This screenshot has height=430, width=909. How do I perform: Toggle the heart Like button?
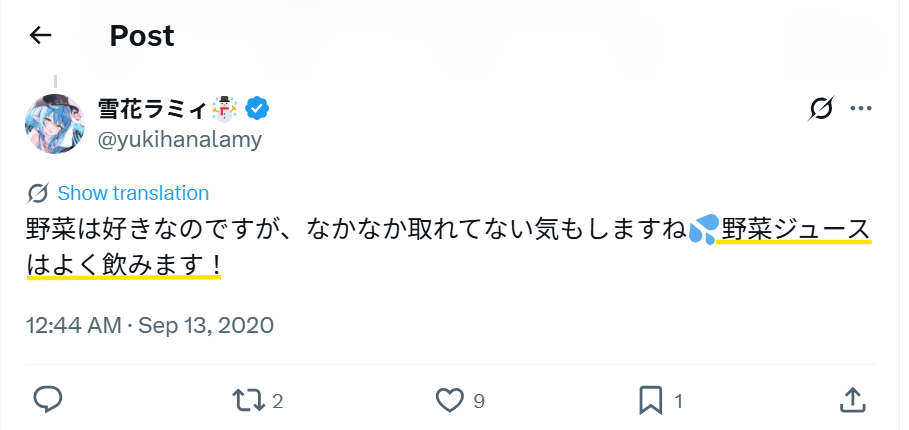tap(450, 400)
